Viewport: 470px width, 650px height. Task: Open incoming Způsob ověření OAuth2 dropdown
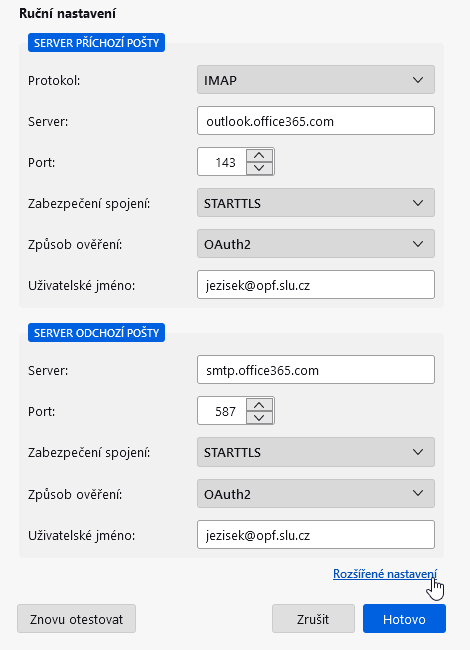coord(316,244)
